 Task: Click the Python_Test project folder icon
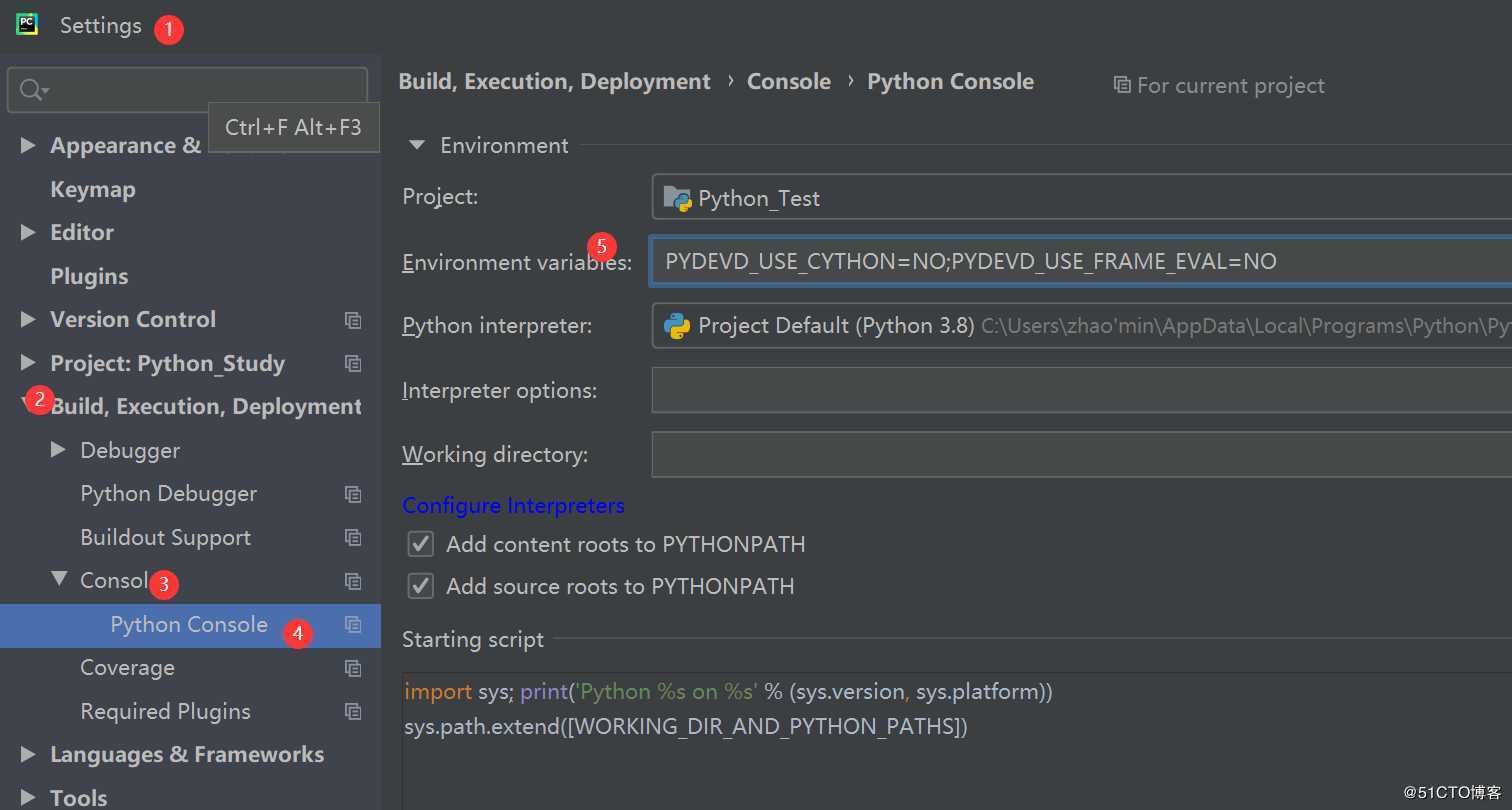coord(677,198)
